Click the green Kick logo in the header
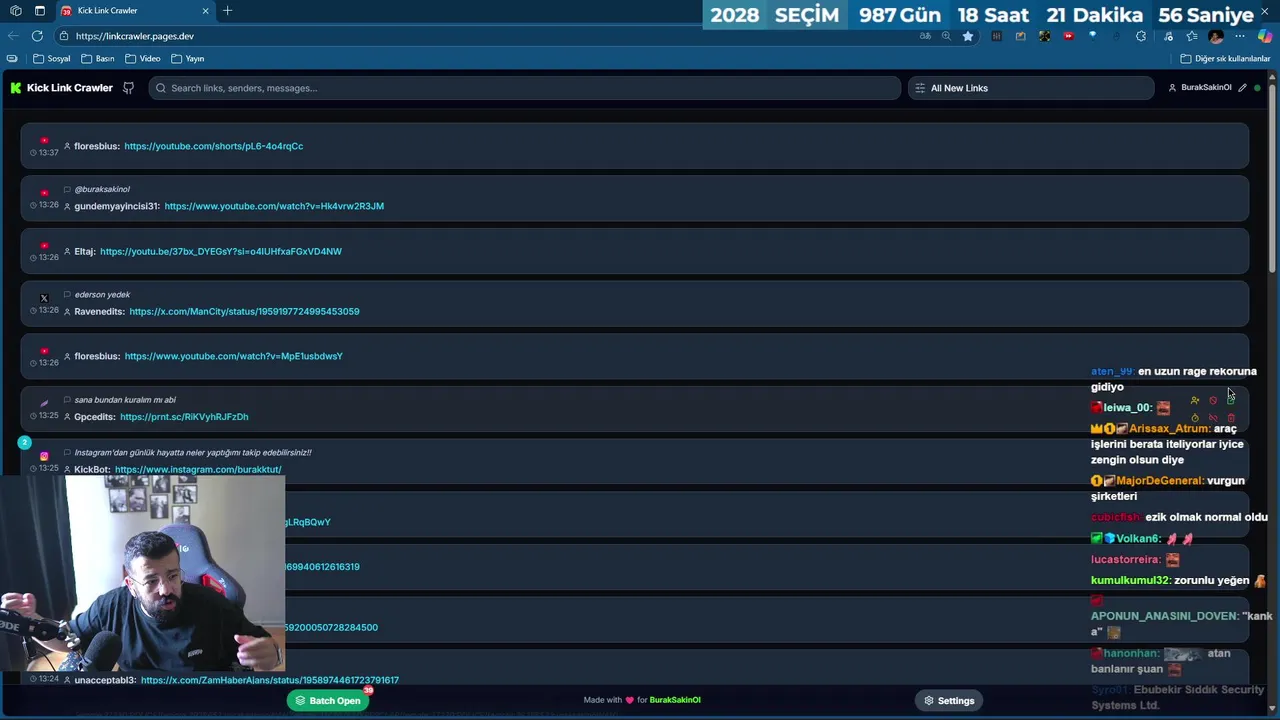The height and width of the screenshot is (720, 1280). pyautogui.click(x=16, y=88)
